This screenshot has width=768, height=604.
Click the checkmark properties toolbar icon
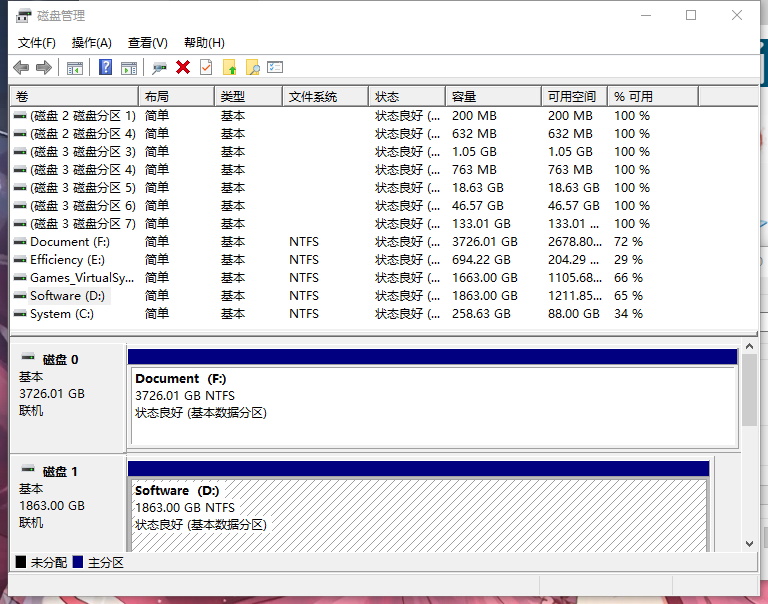point(206,67)
